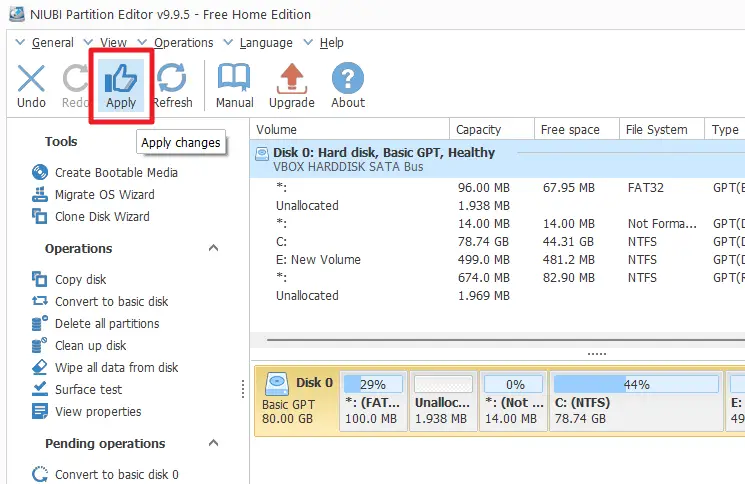Click the Convert to basic disk icon

(x=40, y=301)
